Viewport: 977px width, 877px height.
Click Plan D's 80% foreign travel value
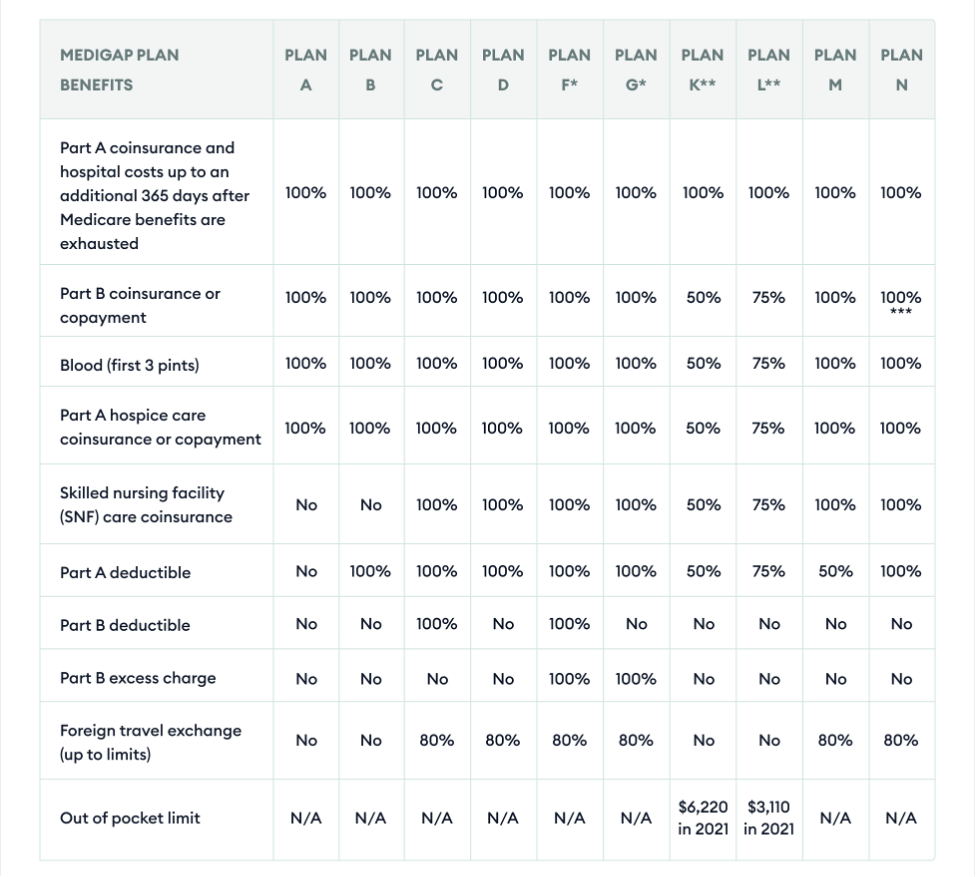[503, 741]
